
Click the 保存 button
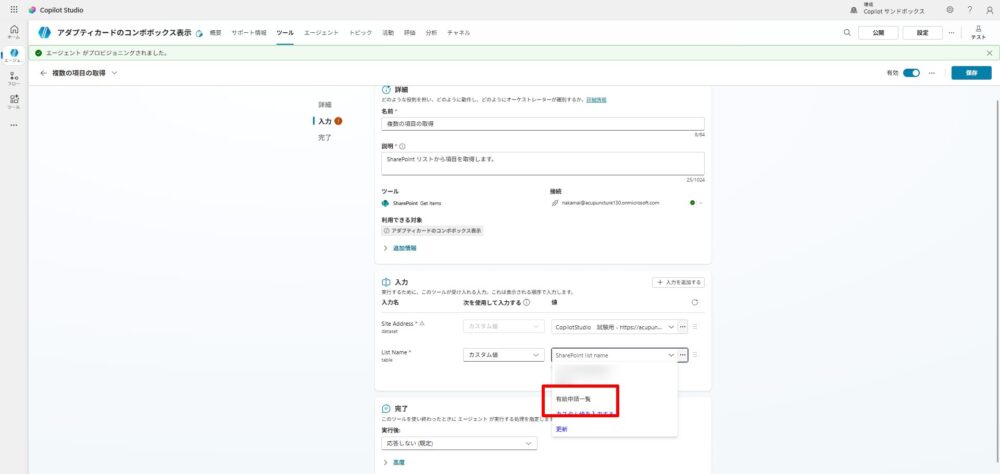pos(971,73)
